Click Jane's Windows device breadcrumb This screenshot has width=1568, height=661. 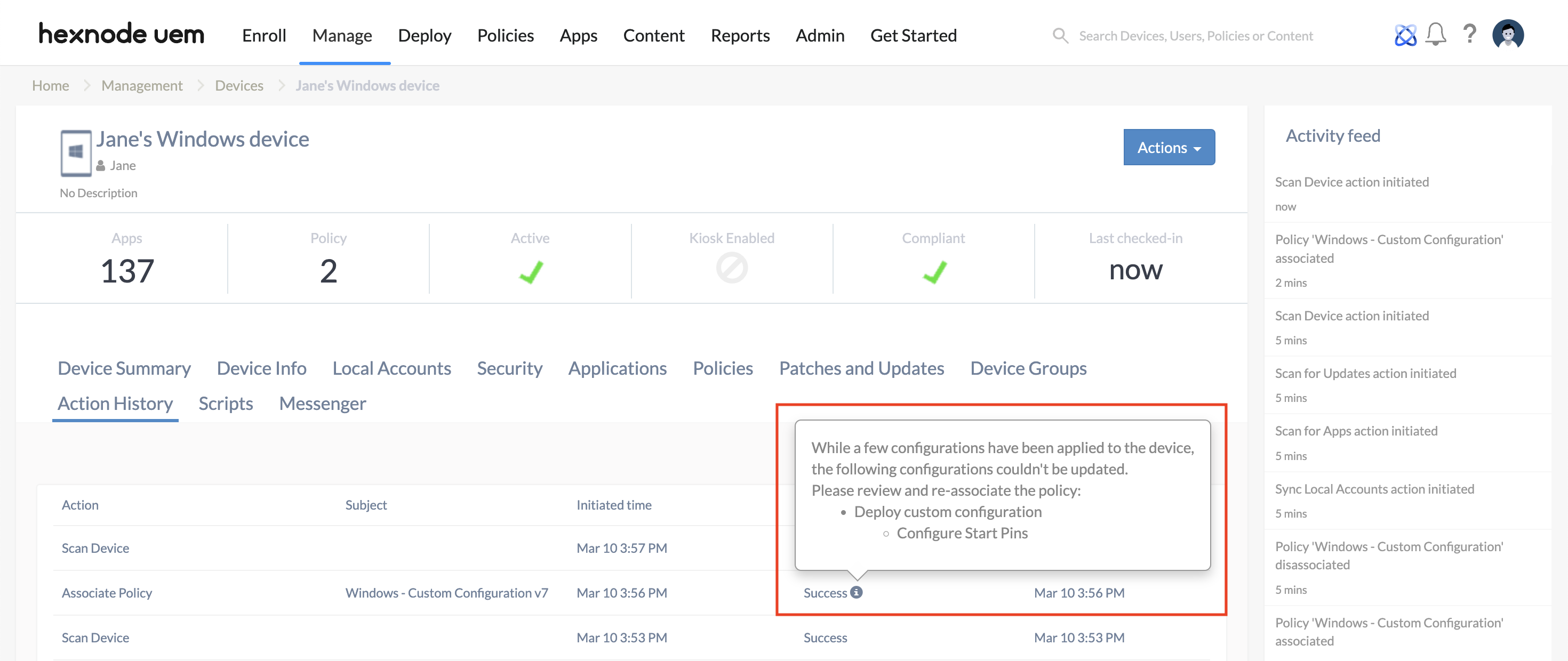367,85
